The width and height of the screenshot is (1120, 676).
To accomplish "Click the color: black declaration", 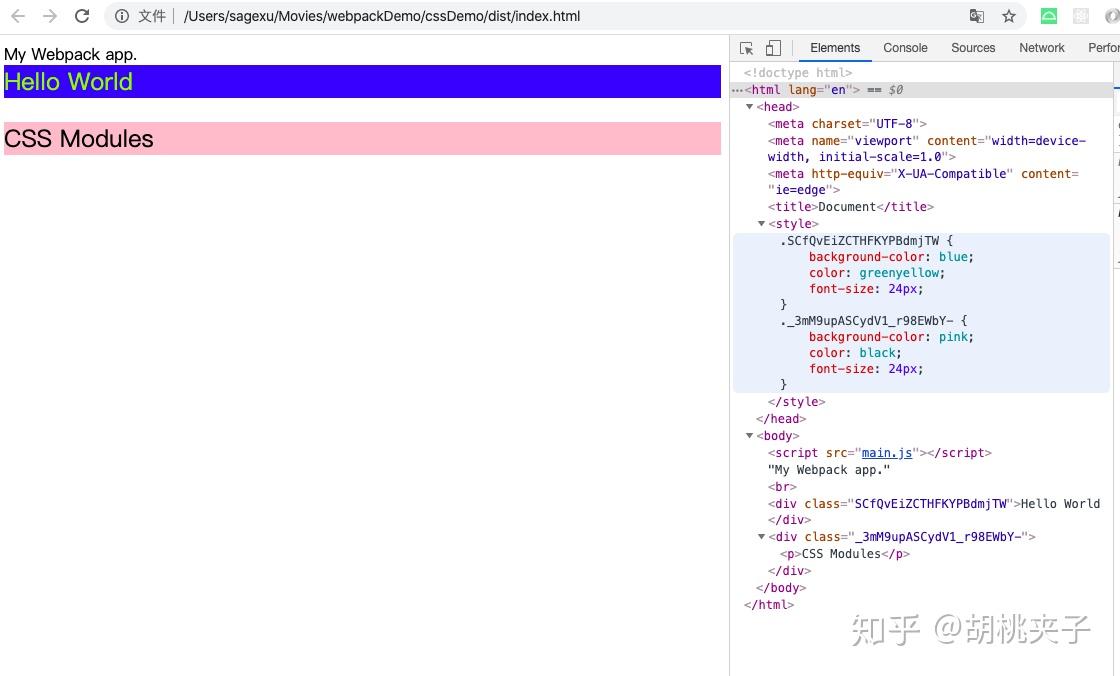I will click(x=855, y=352).
